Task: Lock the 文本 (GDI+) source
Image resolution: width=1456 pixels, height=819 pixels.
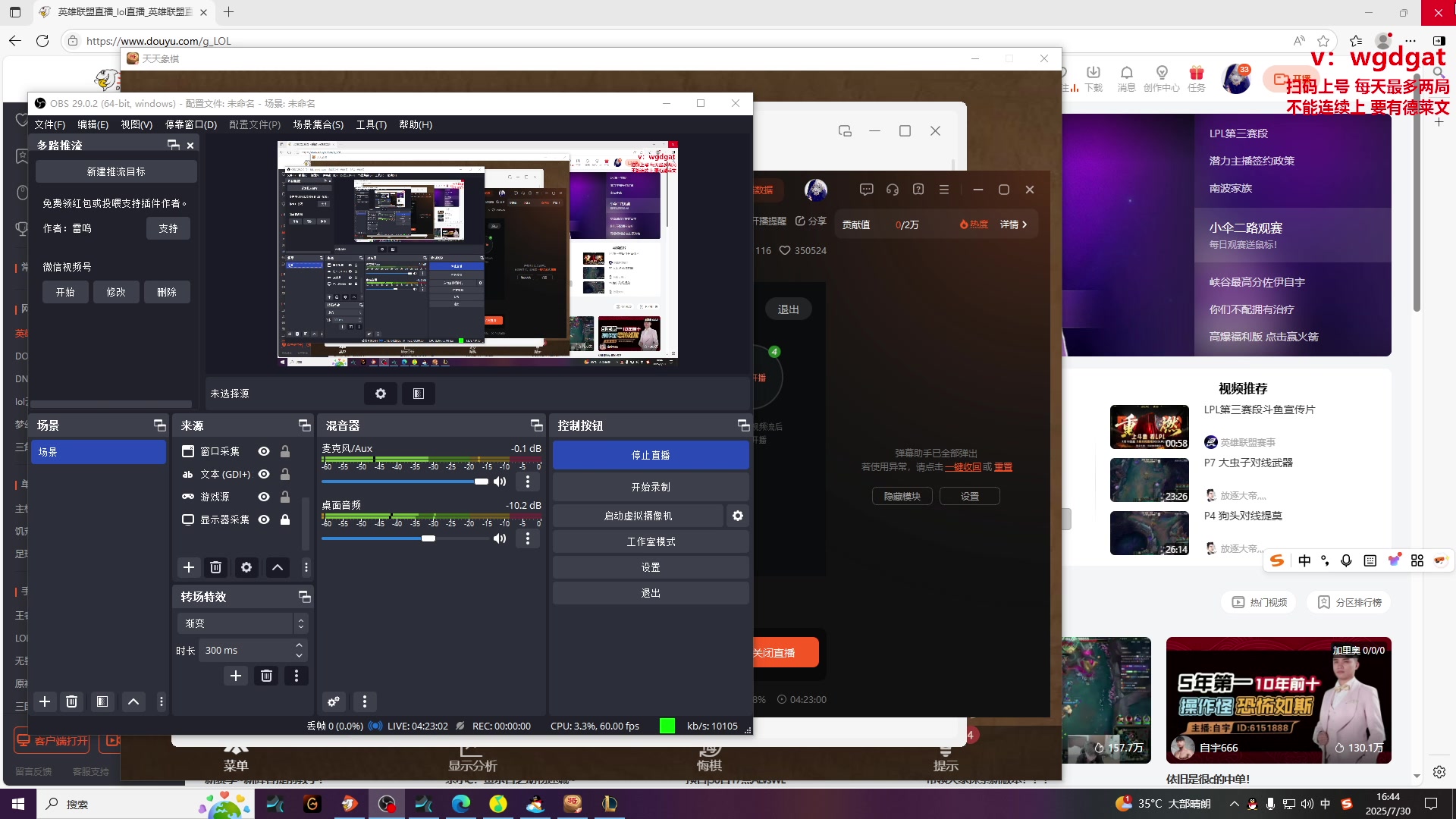Action: point(285,474)
